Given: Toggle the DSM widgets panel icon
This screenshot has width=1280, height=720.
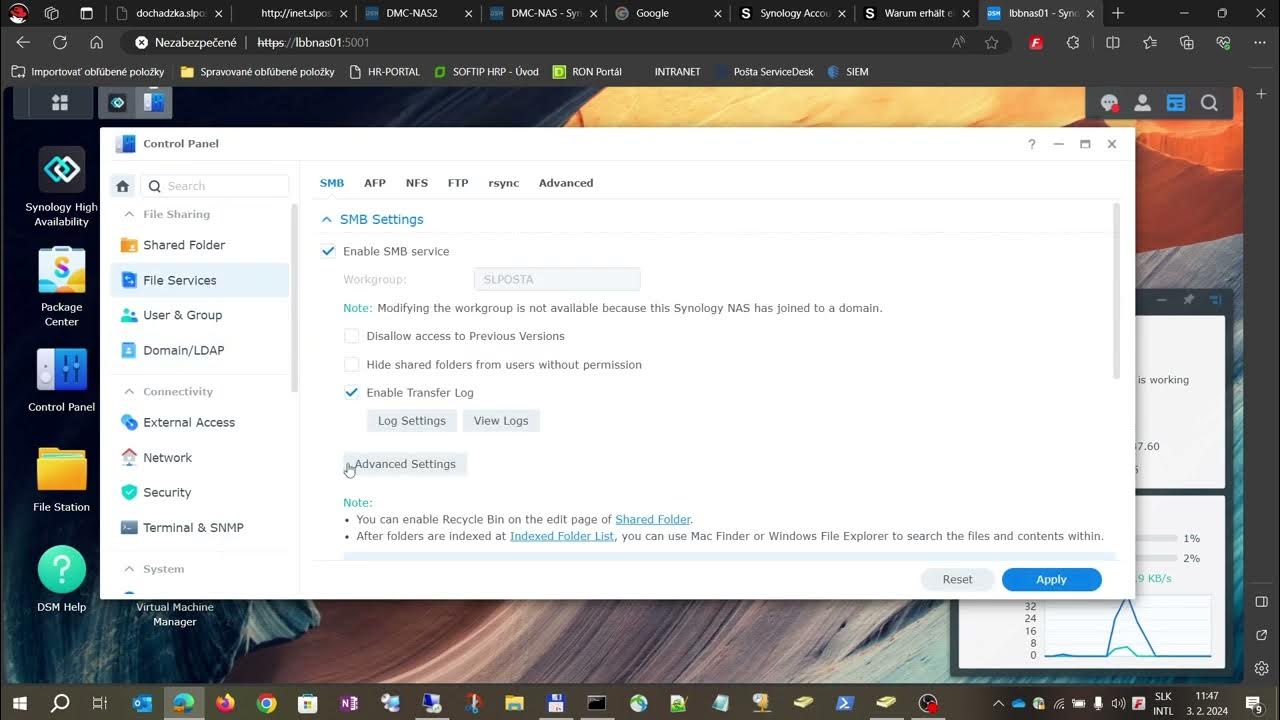Looking at the screenshot, I should click(1176, 103).
